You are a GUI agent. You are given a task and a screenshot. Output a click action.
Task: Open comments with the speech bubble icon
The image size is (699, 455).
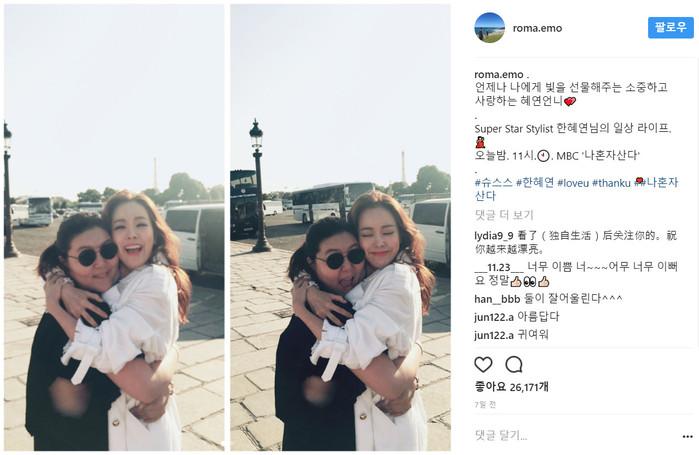tap(514, 365)
